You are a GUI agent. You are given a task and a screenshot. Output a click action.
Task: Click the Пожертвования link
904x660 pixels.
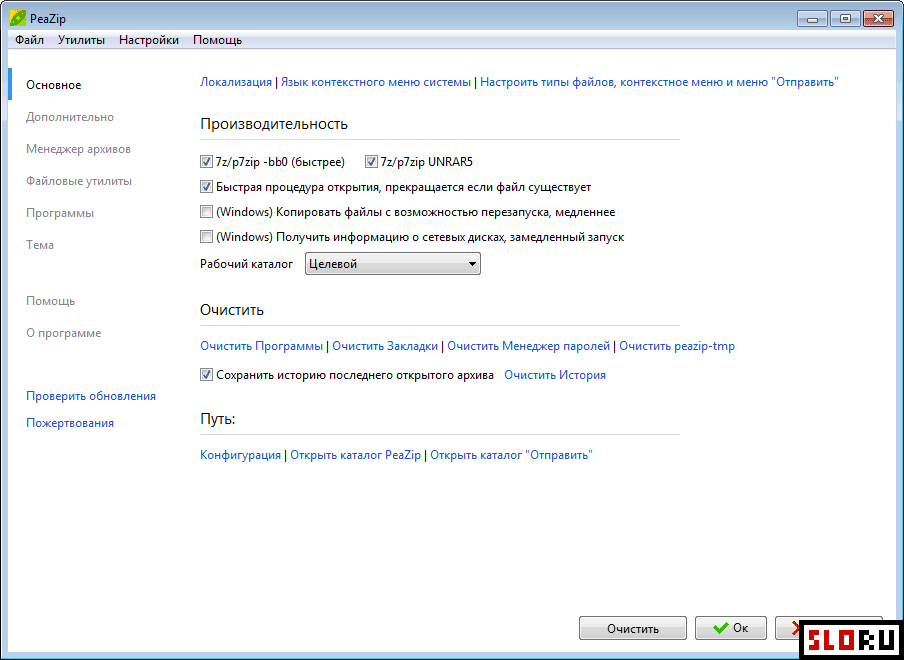pyautogui.click(x=70, y=423)
